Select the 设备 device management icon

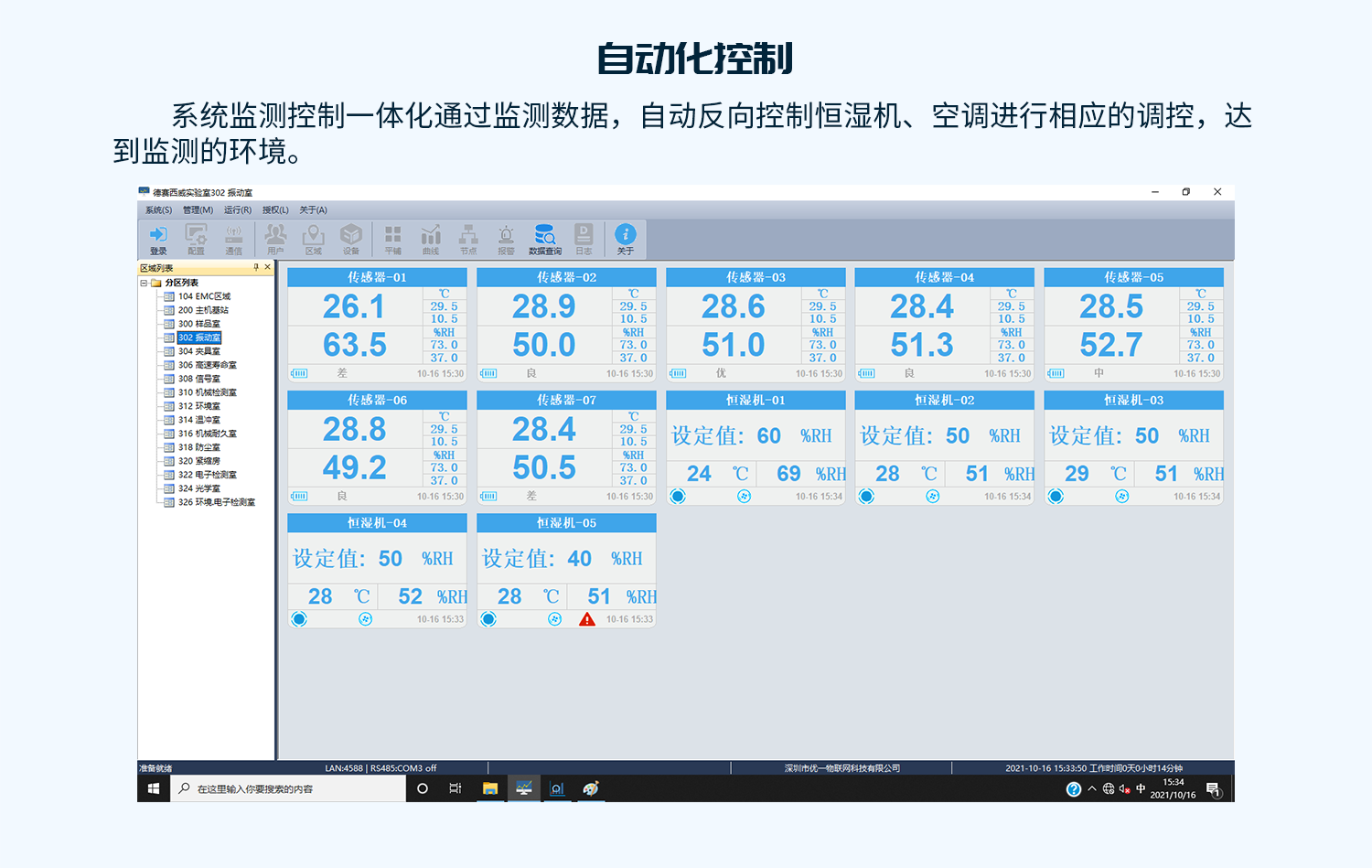point(351,238)
